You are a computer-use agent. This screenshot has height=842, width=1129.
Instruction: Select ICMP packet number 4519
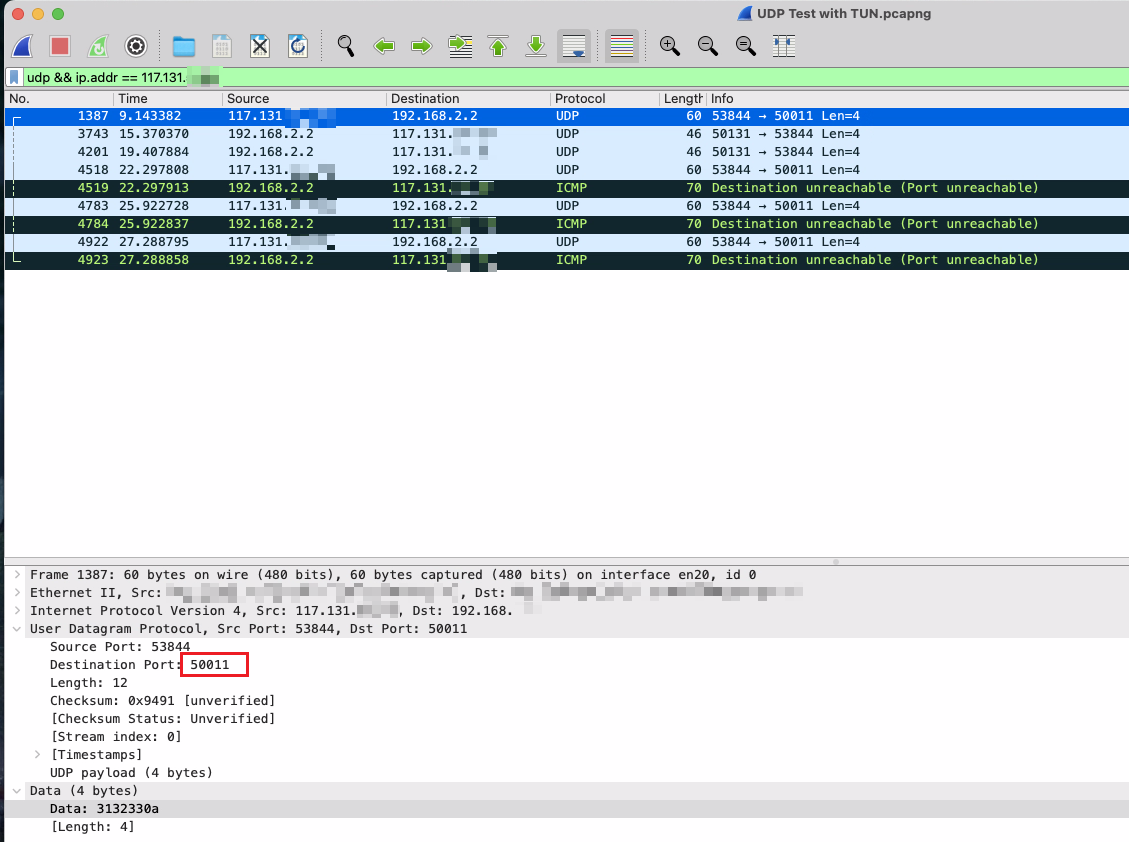pos(500,188)
